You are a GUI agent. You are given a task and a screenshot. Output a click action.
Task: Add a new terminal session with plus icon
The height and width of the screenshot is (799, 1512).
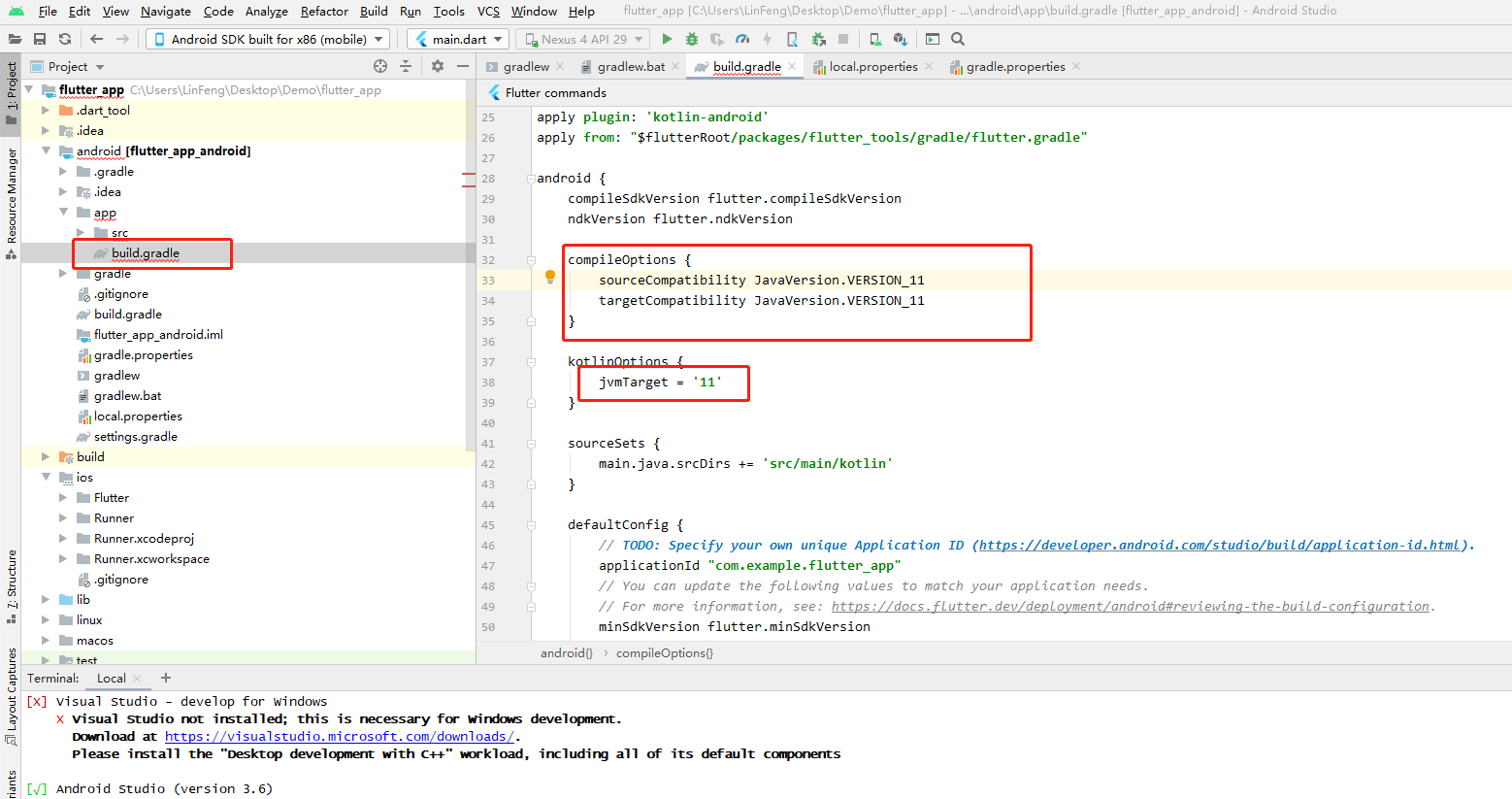(x=166, y=678)
